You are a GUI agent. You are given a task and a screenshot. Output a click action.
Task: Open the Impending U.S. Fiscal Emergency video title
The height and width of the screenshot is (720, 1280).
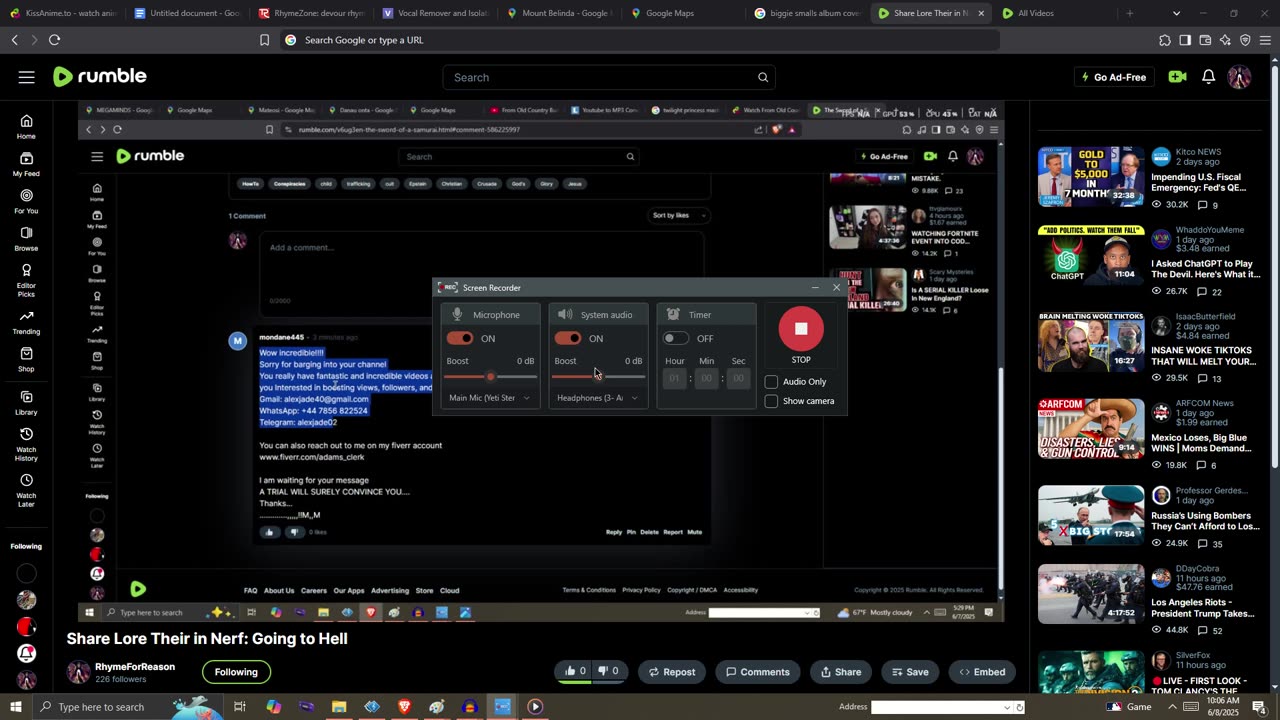(1198, 181)
